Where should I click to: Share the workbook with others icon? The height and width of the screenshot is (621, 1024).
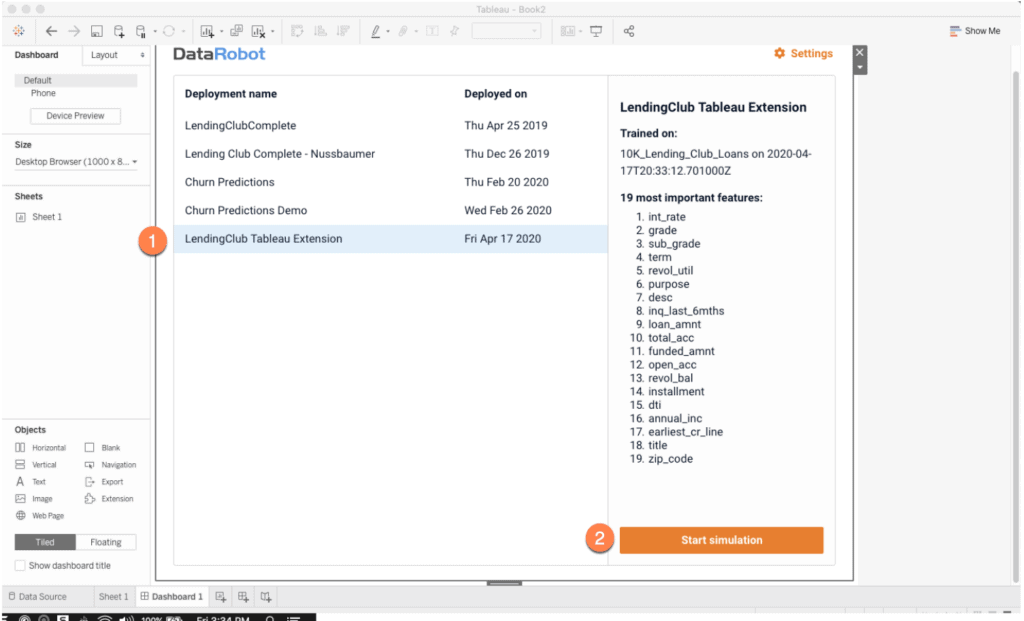coord(629,31)
